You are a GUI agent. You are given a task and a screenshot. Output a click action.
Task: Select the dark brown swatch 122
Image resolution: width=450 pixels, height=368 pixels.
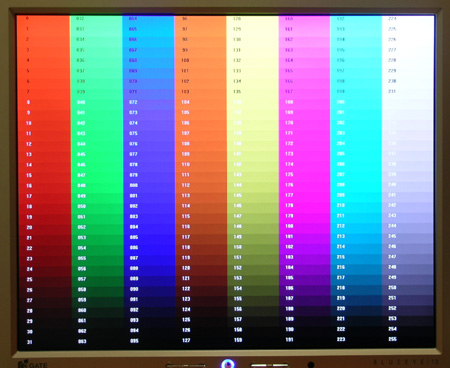201,289
